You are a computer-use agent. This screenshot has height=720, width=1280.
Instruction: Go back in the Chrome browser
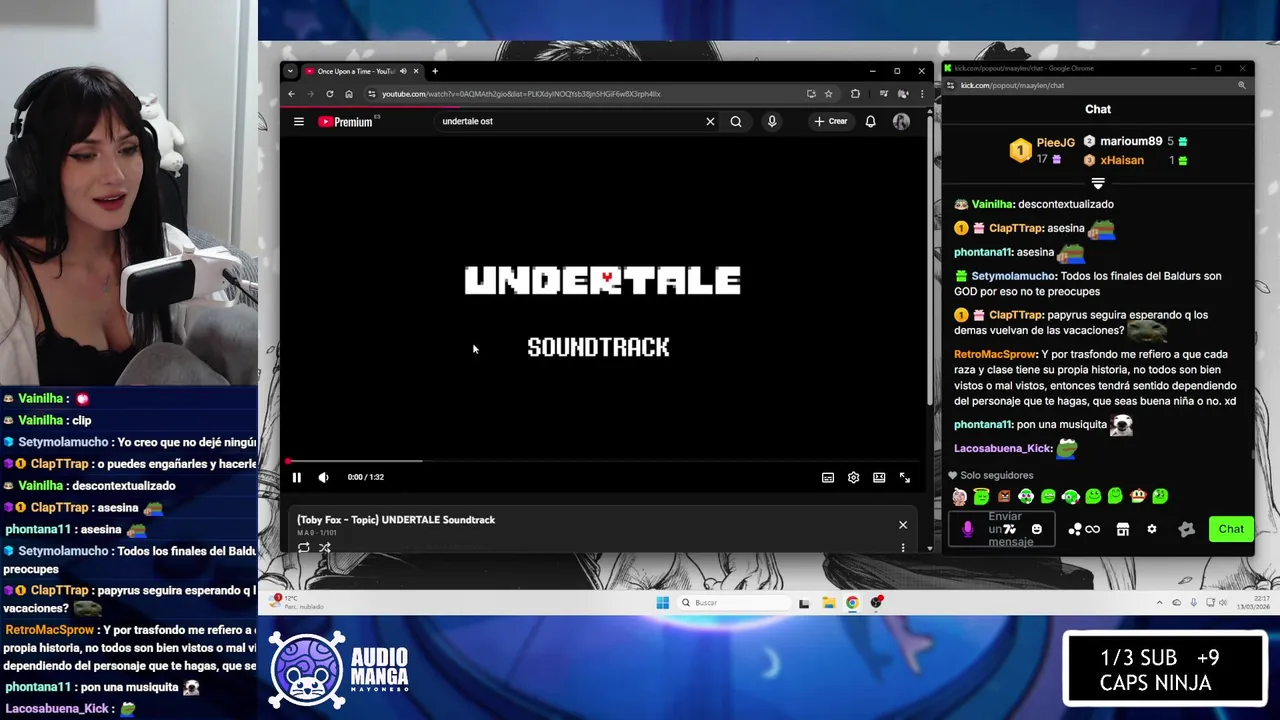coord(292,94)
